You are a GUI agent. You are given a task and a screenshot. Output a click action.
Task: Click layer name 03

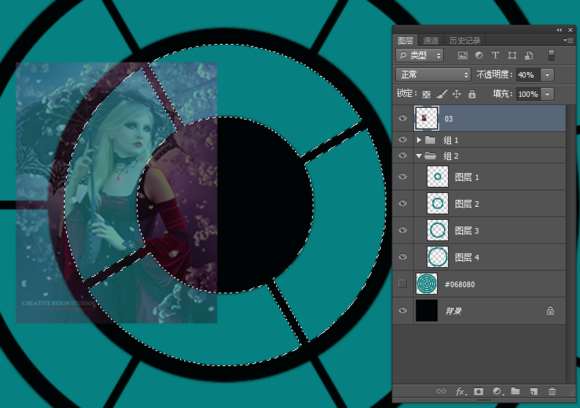[448, 119]
